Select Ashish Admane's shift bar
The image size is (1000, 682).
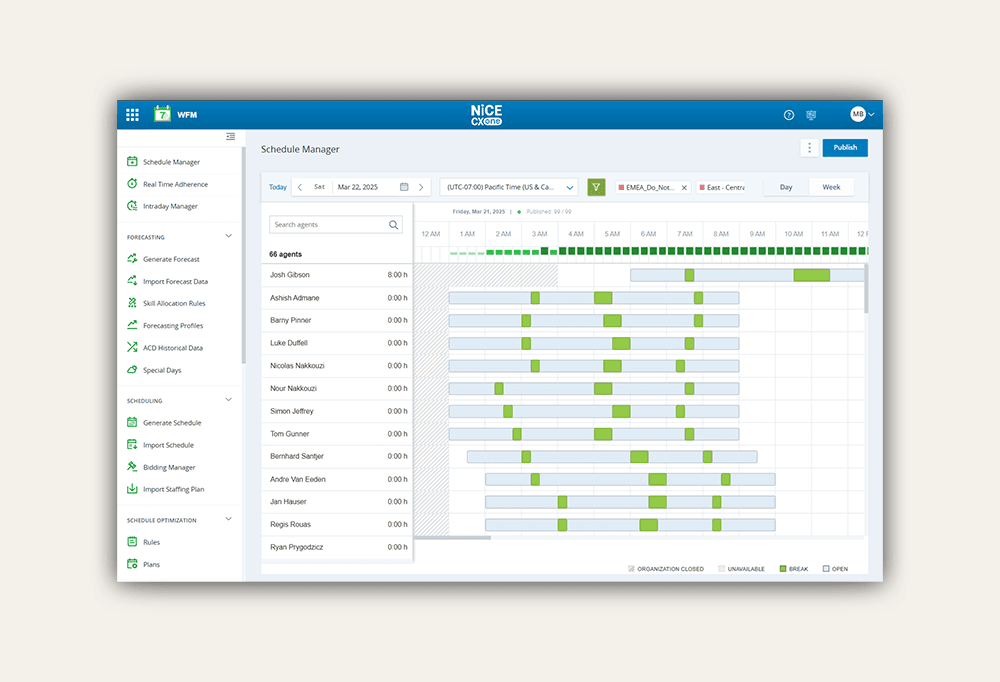tap(594, 298)
